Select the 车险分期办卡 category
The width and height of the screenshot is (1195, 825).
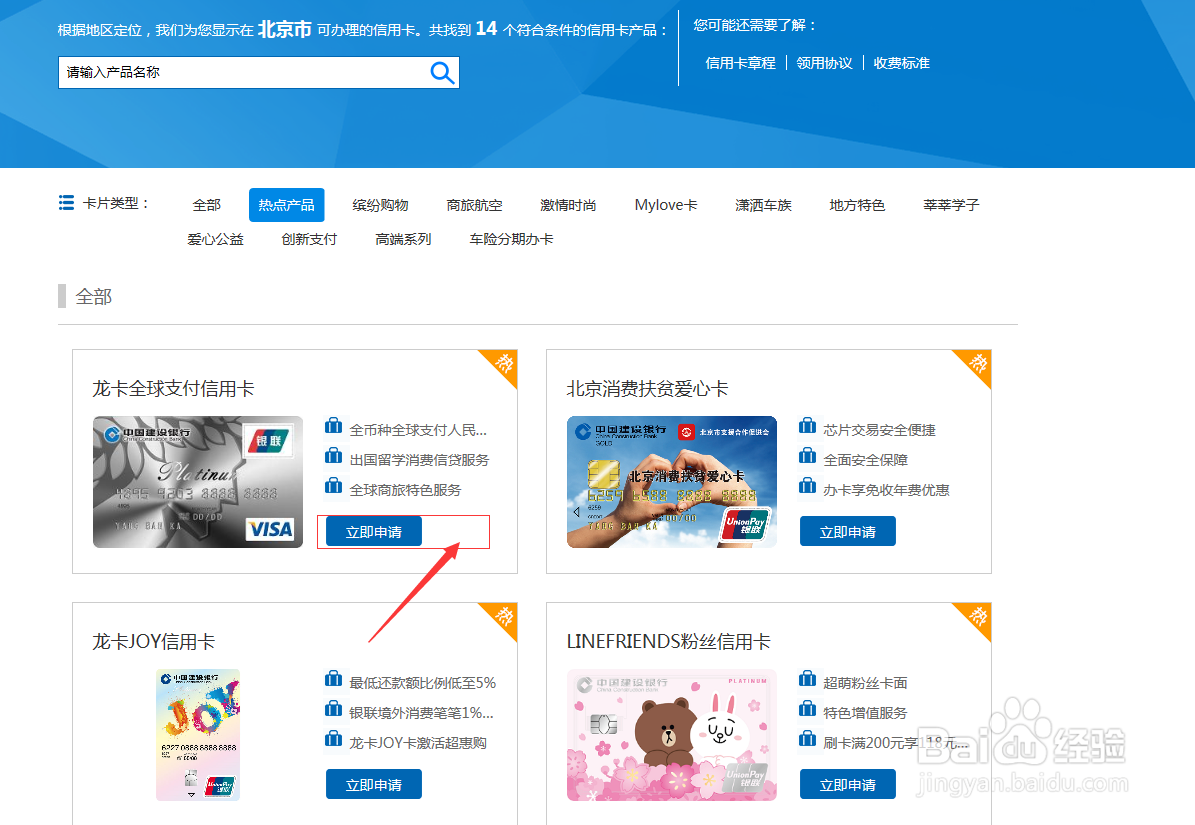(511, 239)
